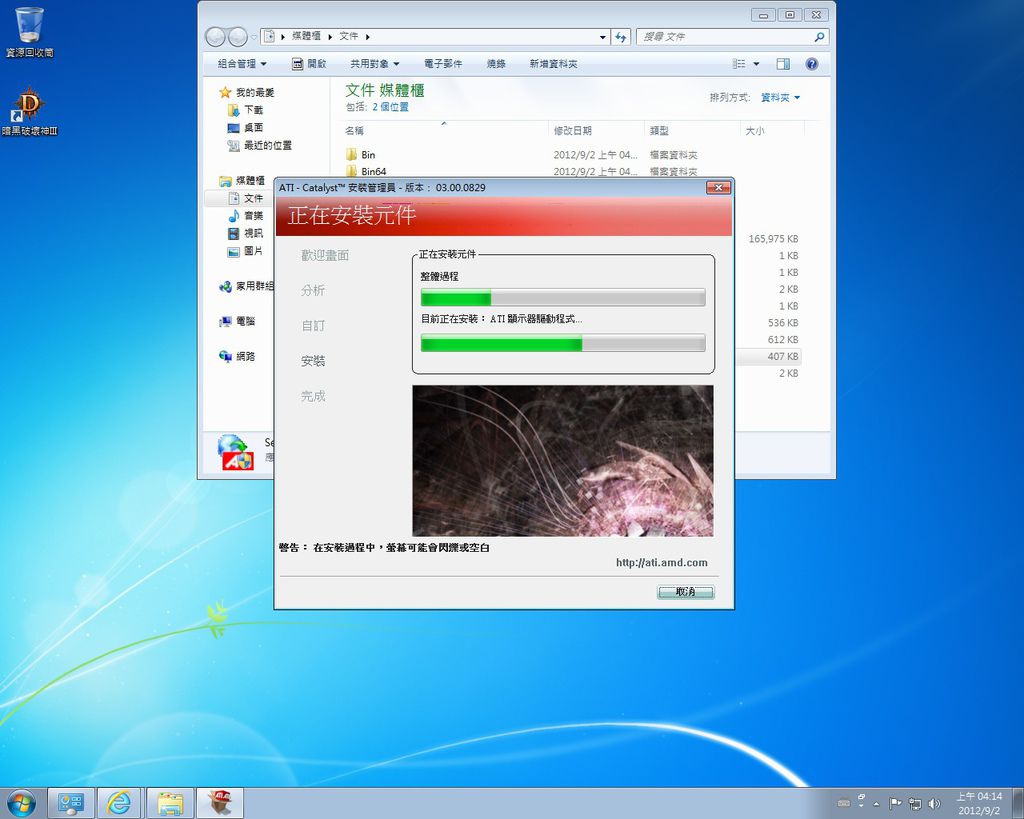
Task: Open the view options dropdown arrow
Action: (x=756, y=64)
